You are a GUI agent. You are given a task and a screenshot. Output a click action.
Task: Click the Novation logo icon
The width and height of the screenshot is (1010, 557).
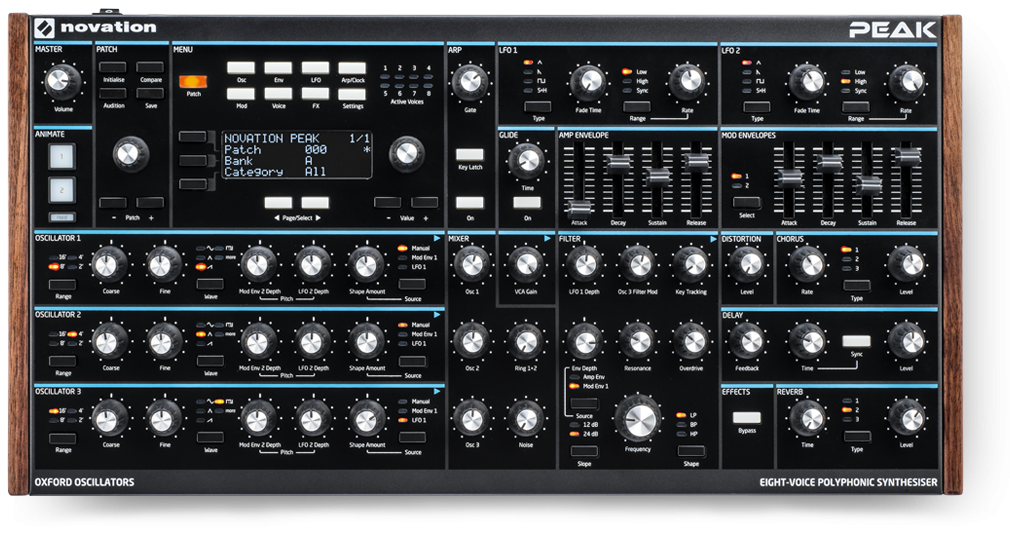coord(43,27)
